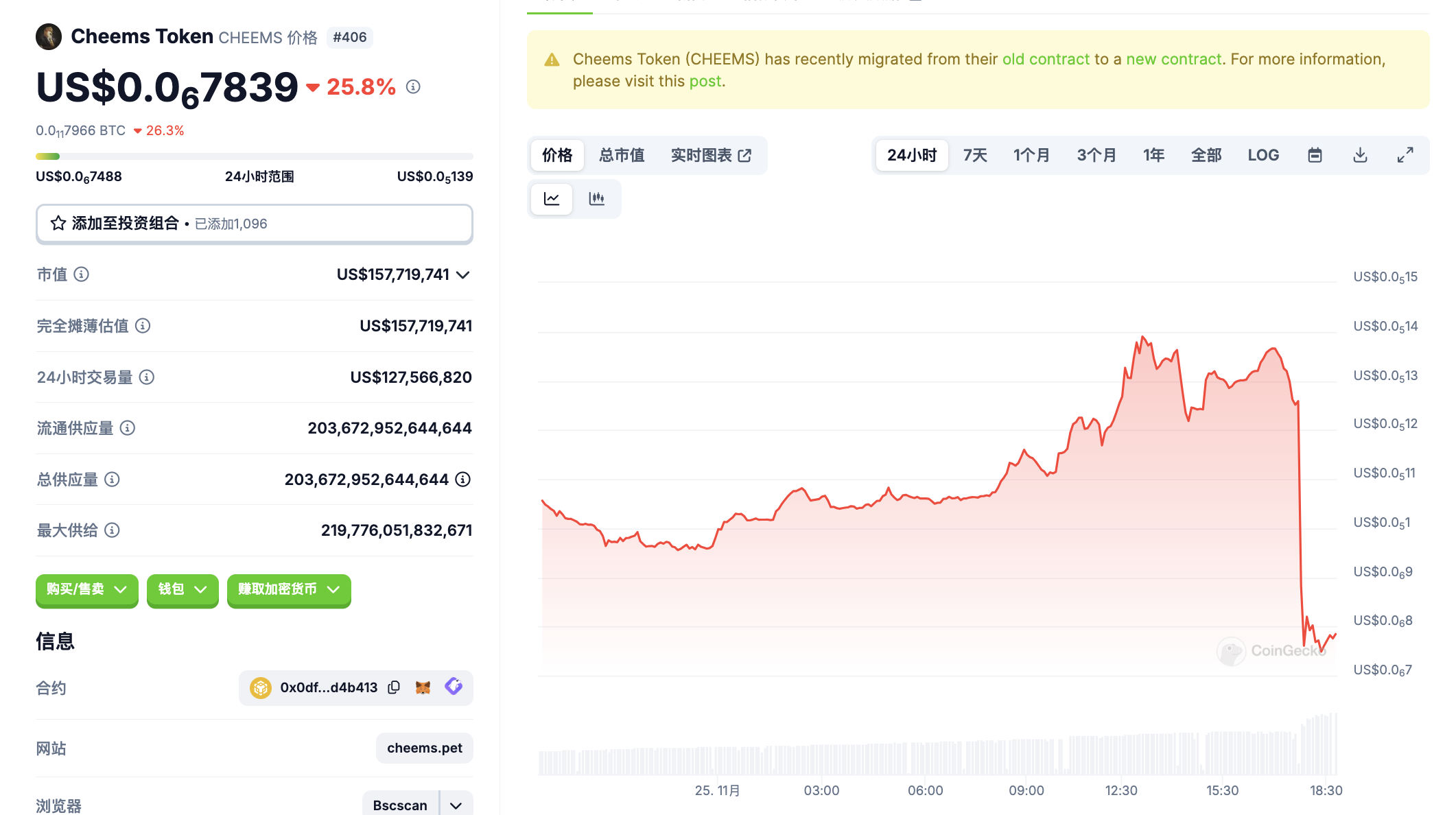Click info icon next to 市值

pyautogui.click(x=81, y=274)
